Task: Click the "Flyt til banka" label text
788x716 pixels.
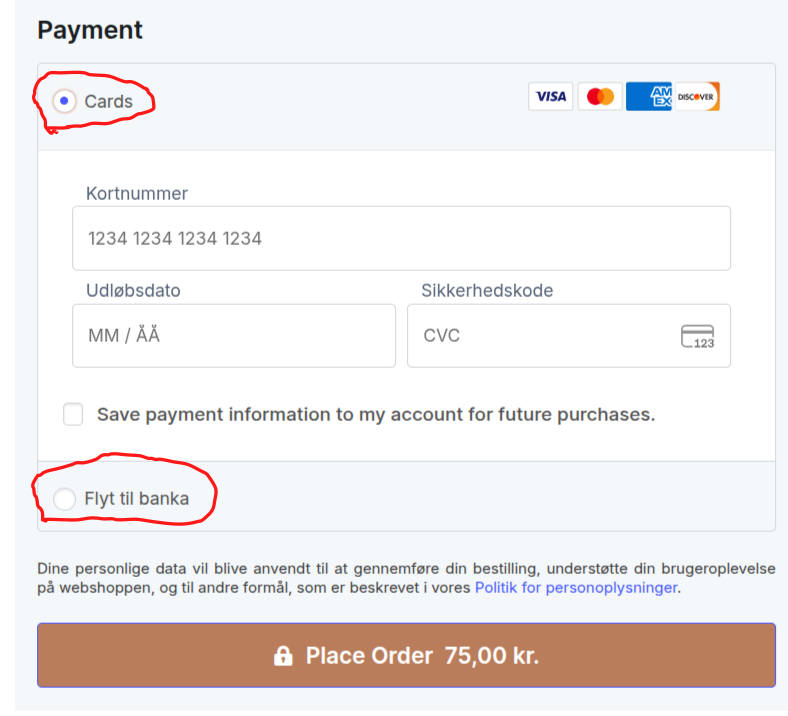Action: 136,498
